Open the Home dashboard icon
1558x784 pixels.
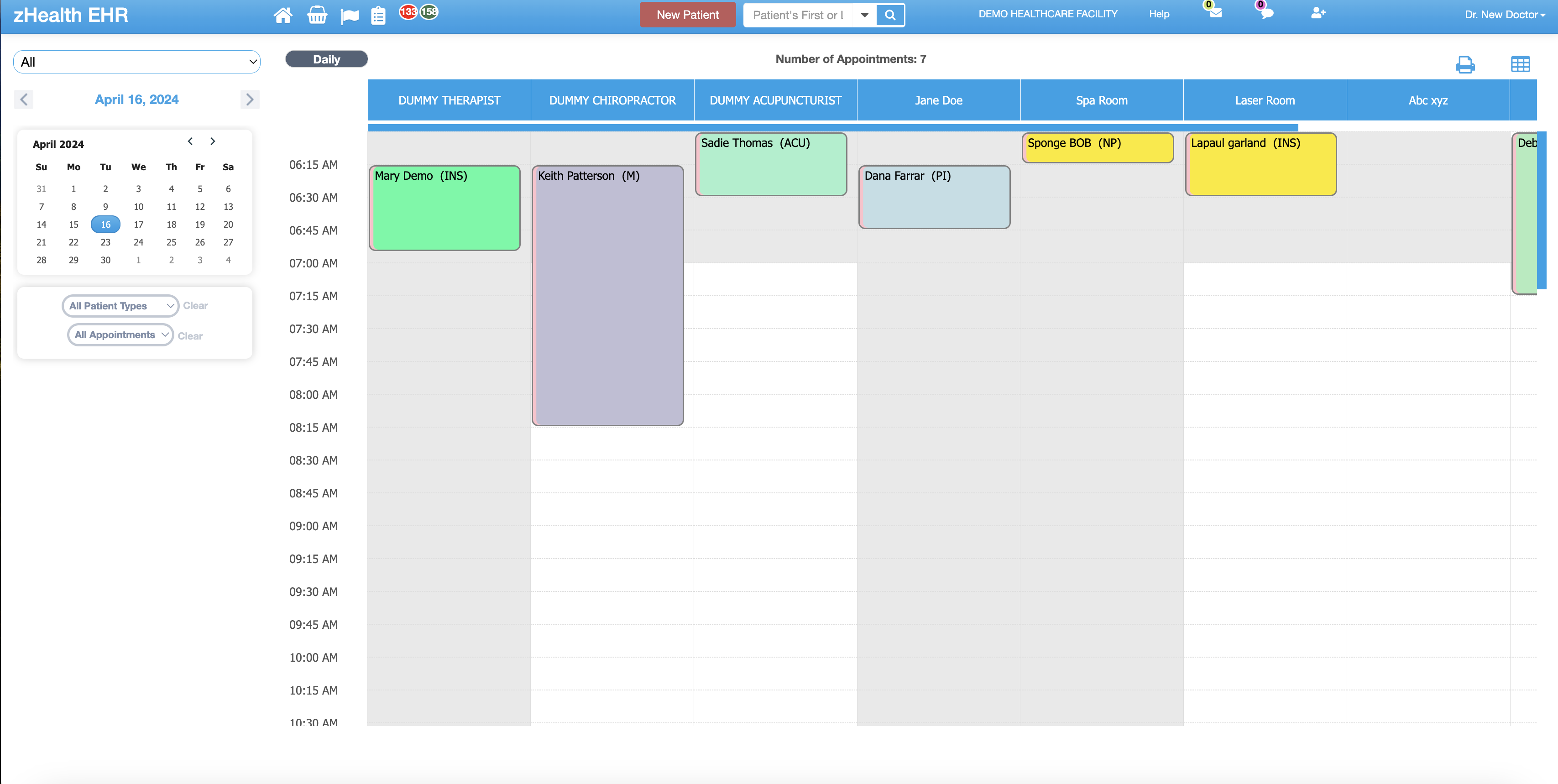(282, 15)
